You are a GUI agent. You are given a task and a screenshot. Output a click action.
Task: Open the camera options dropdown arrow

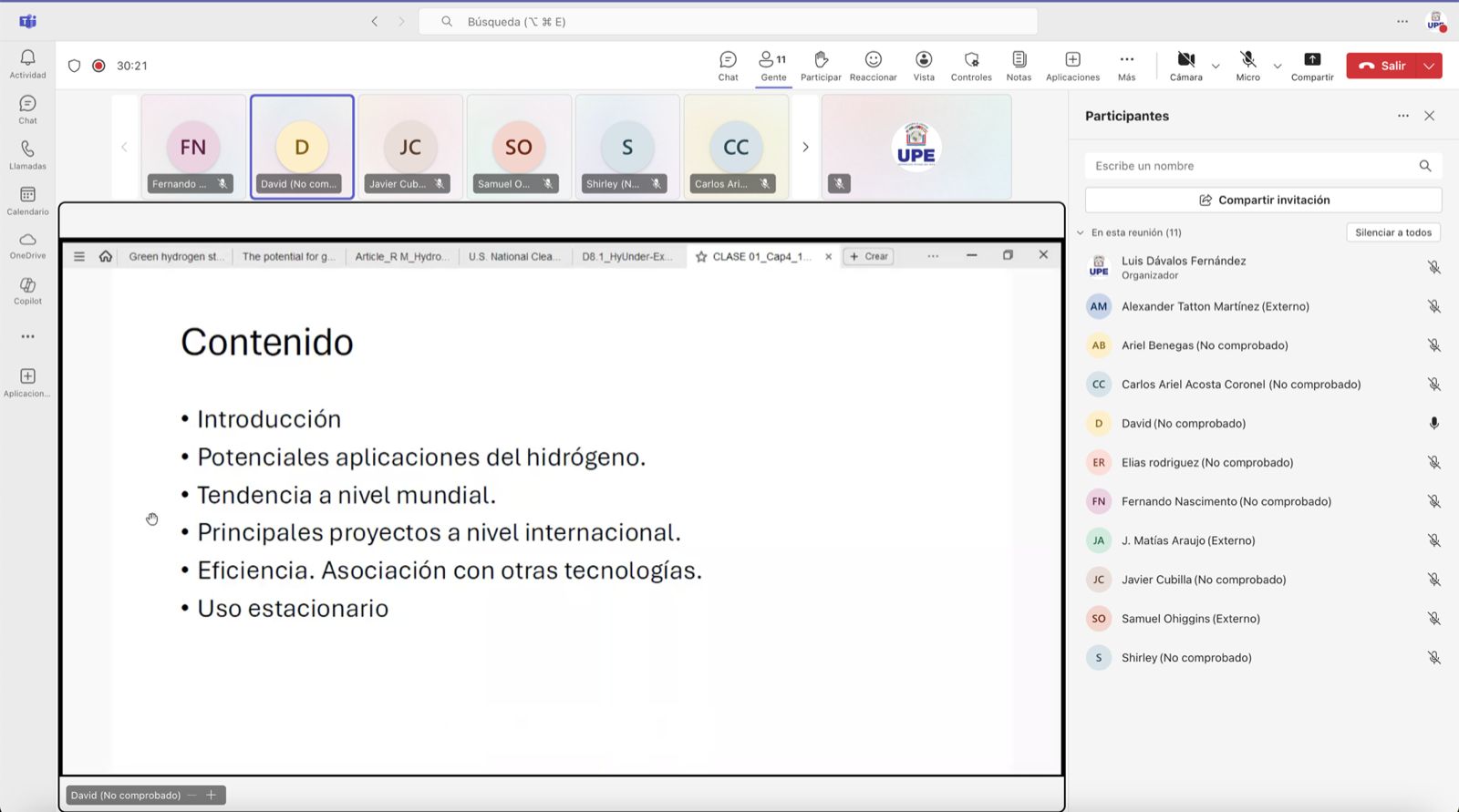click(x=1216, y=67)
